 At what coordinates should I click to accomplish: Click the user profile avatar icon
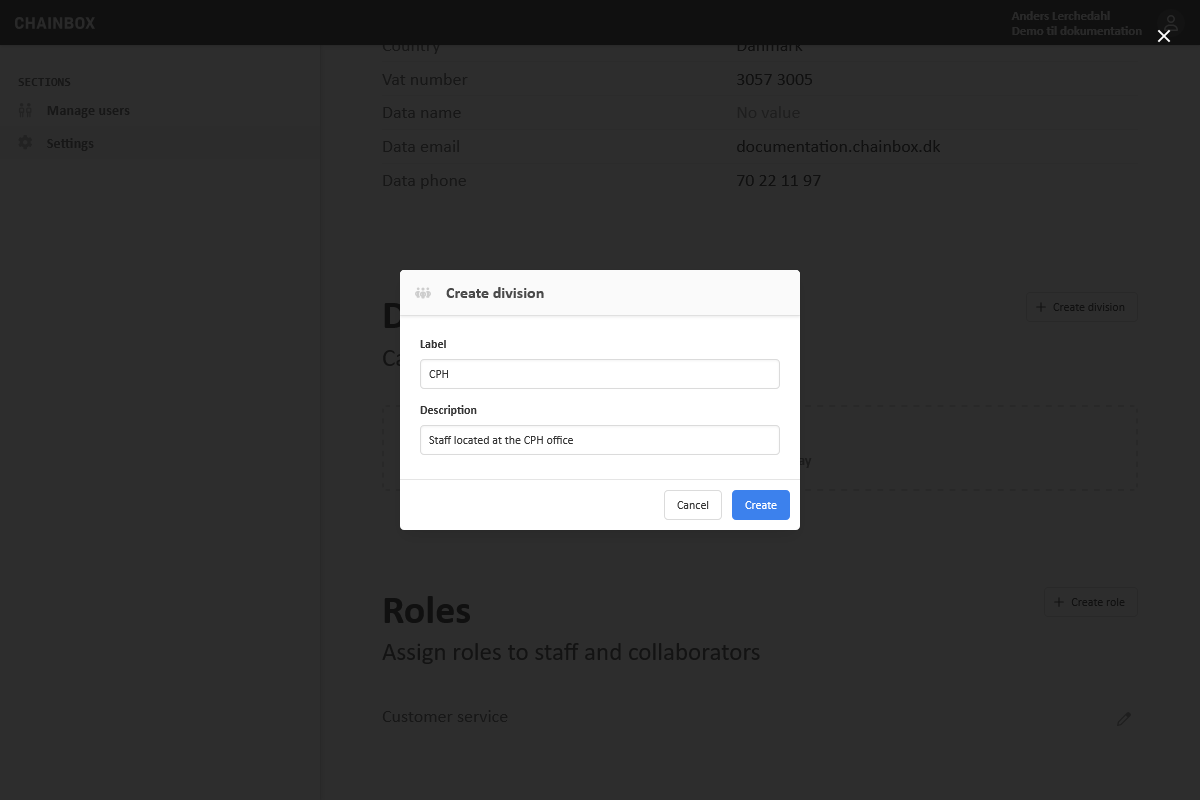[x=1169, y=22]
